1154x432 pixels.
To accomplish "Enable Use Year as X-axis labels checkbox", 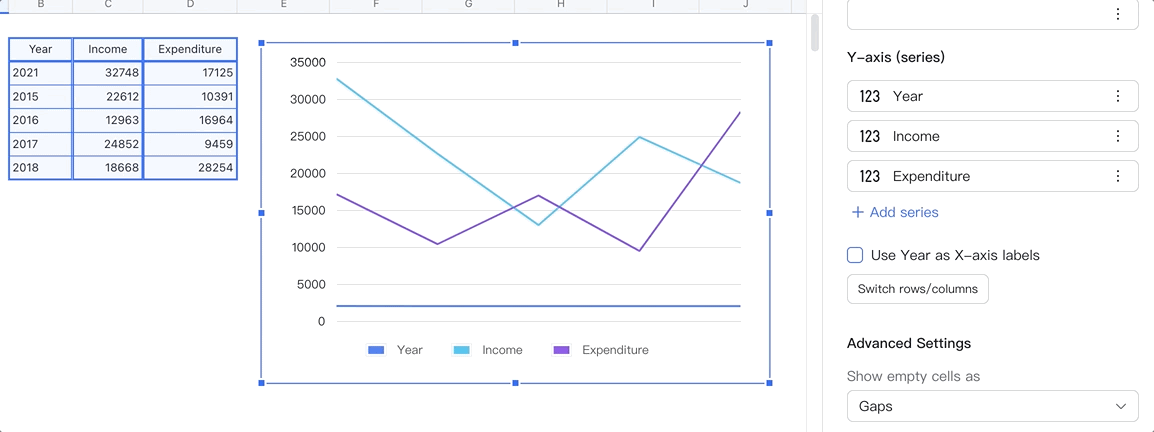I will [855, 255].
